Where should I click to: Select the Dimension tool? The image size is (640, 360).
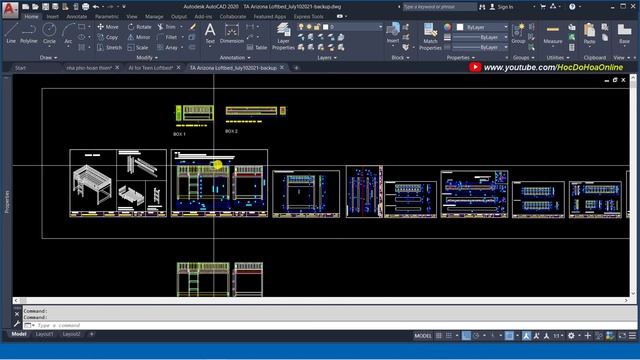[x=232, y=33]
